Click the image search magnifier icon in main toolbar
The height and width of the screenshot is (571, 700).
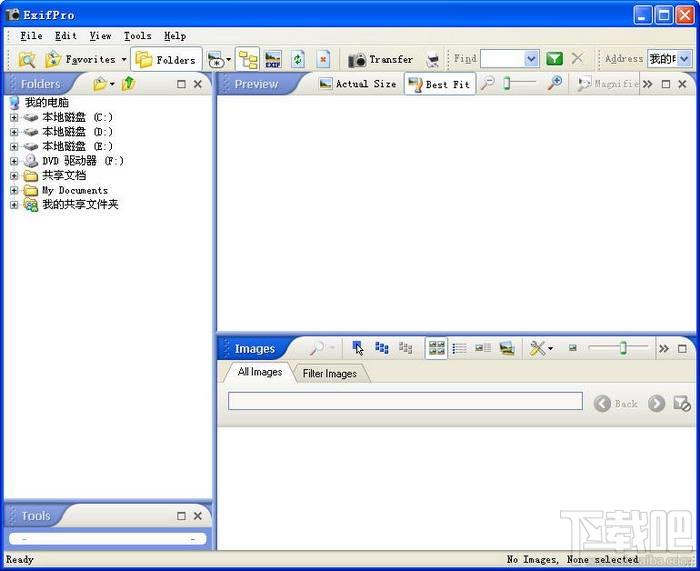[x=27, y=59]
